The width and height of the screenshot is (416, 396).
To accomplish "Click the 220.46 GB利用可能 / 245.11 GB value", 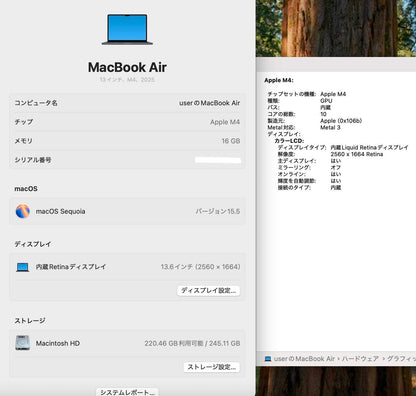I will pyautogui.click(x=192, y=343).
